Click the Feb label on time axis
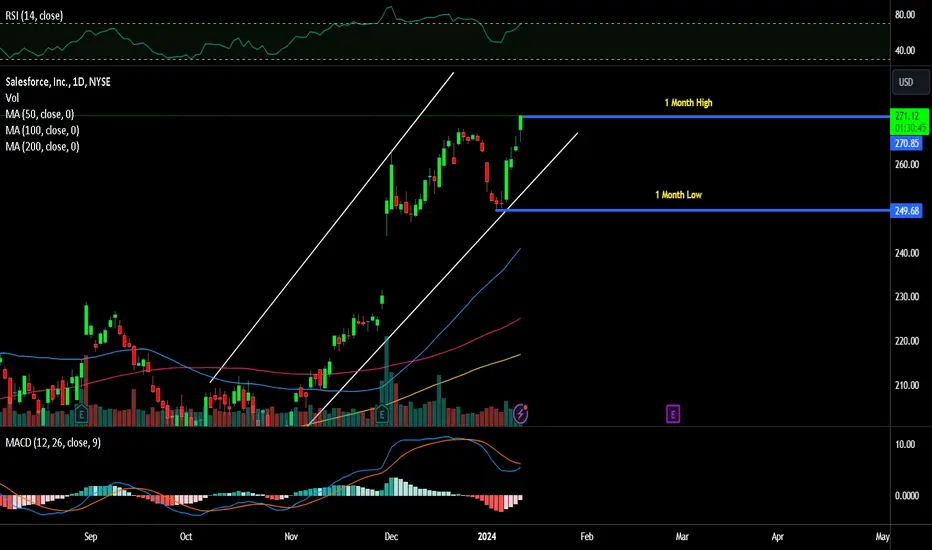The height and width of the screenshot is (550, 932). point(587,537)
